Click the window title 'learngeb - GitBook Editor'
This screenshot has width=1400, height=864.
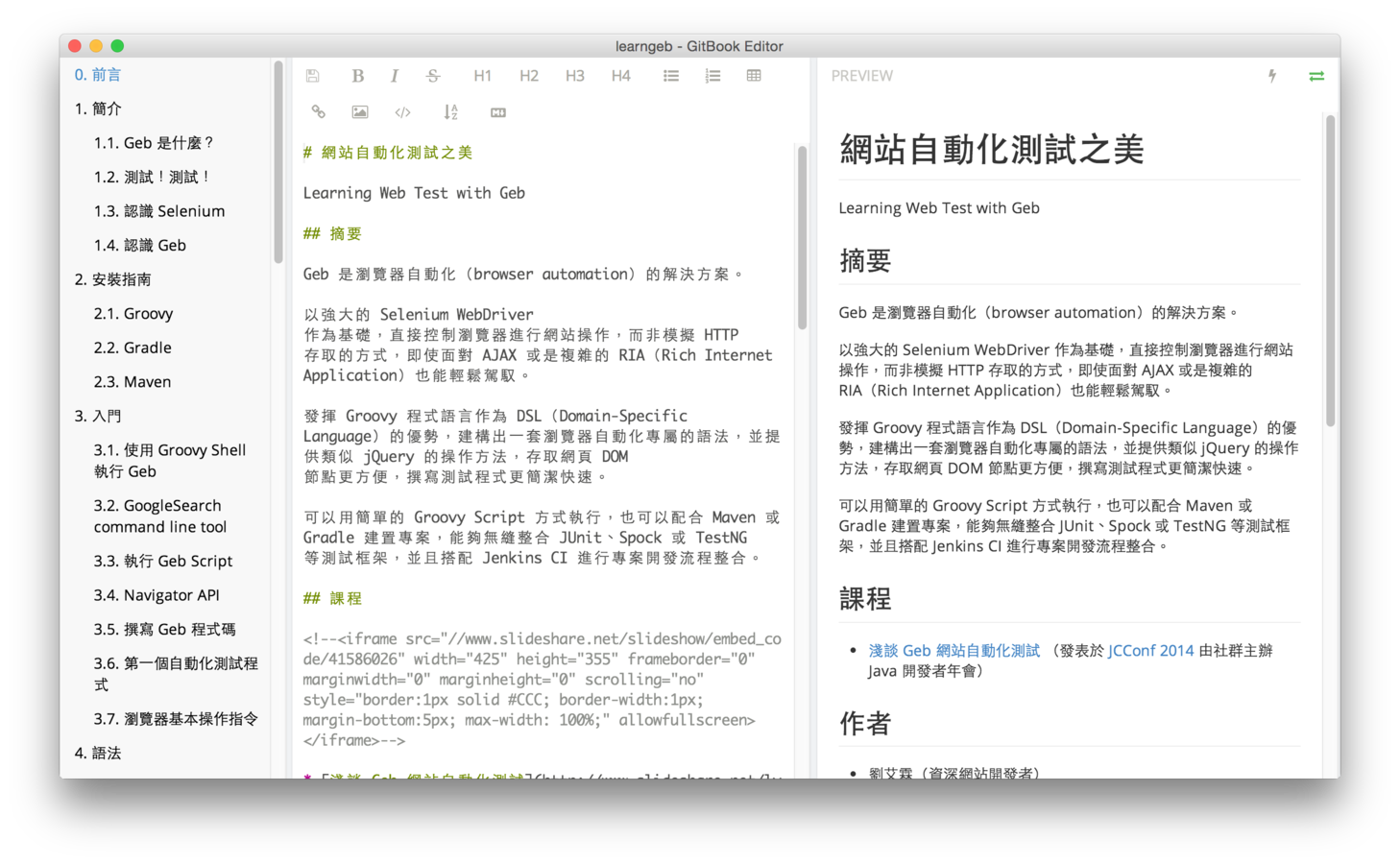pyautogui.click(x=699, y=46)
